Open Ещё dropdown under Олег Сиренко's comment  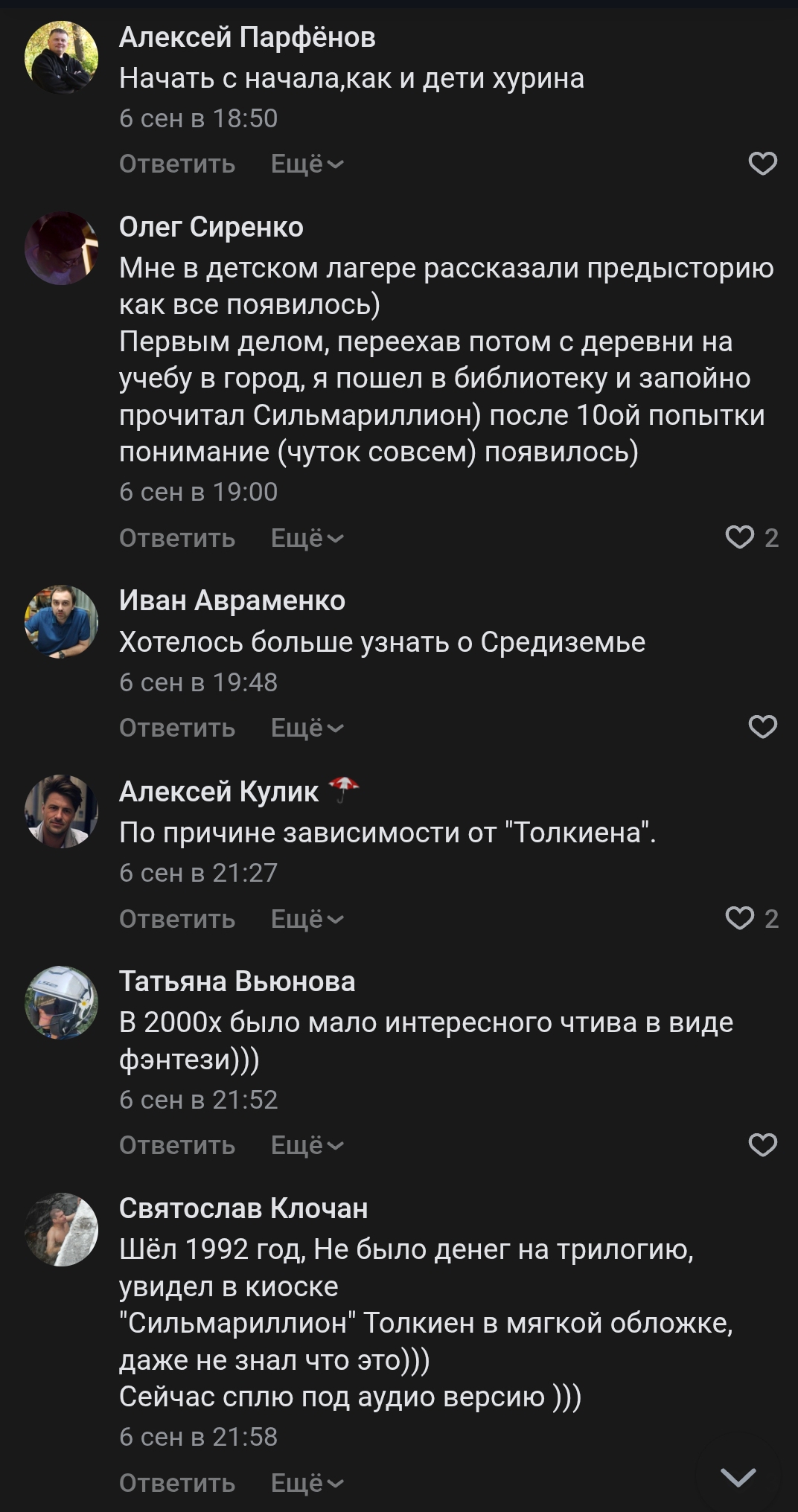pos(307,537)
